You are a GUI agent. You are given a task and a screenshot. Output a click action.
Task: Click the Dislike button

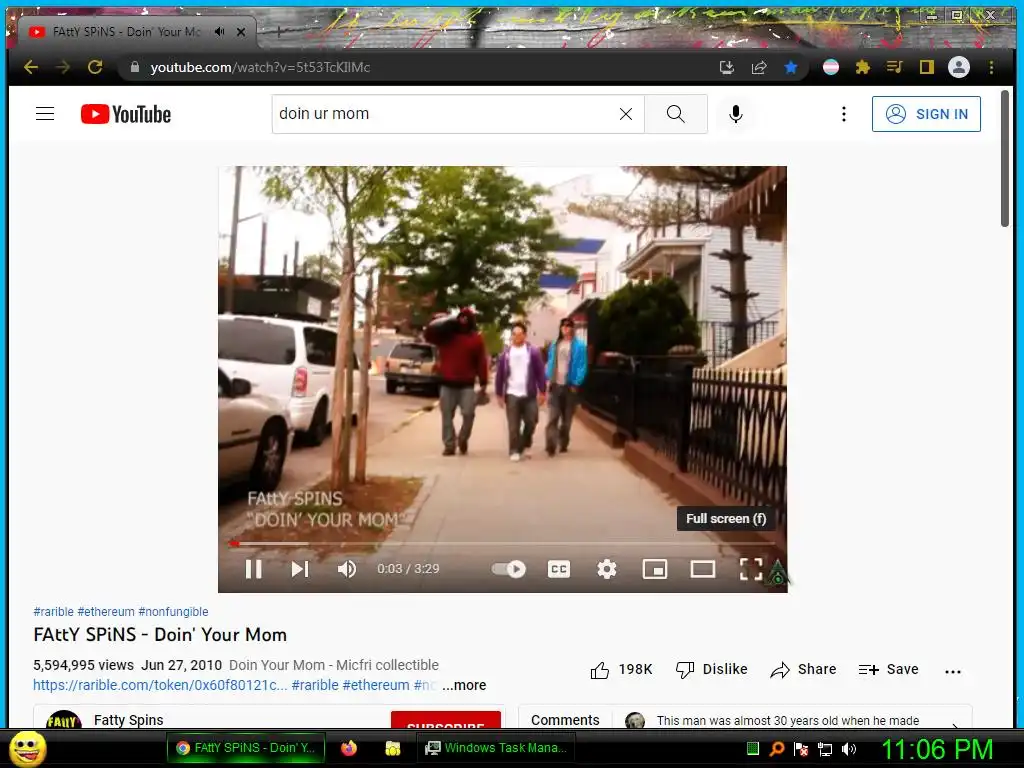coord(712,669)
